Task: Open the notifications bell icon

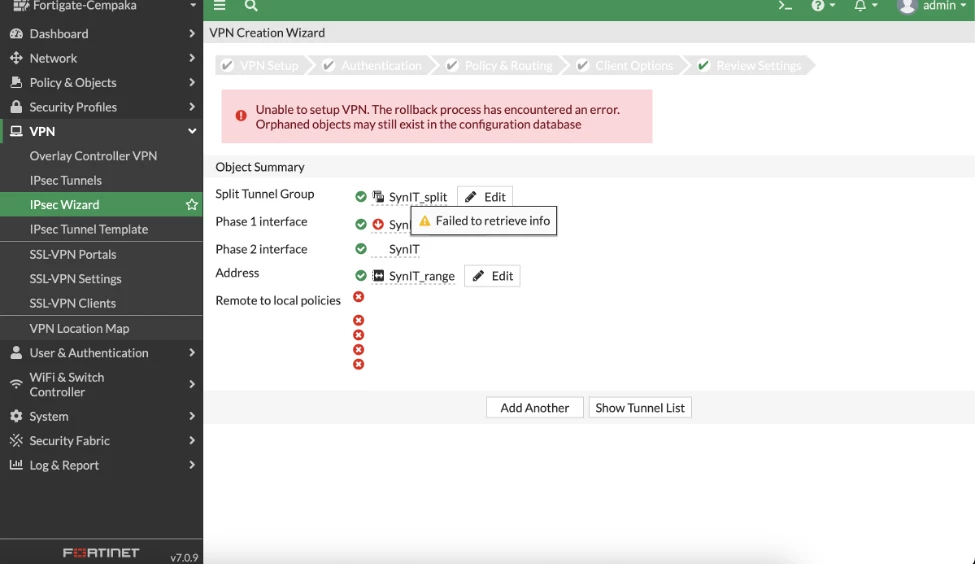Action: pos(860,6)
